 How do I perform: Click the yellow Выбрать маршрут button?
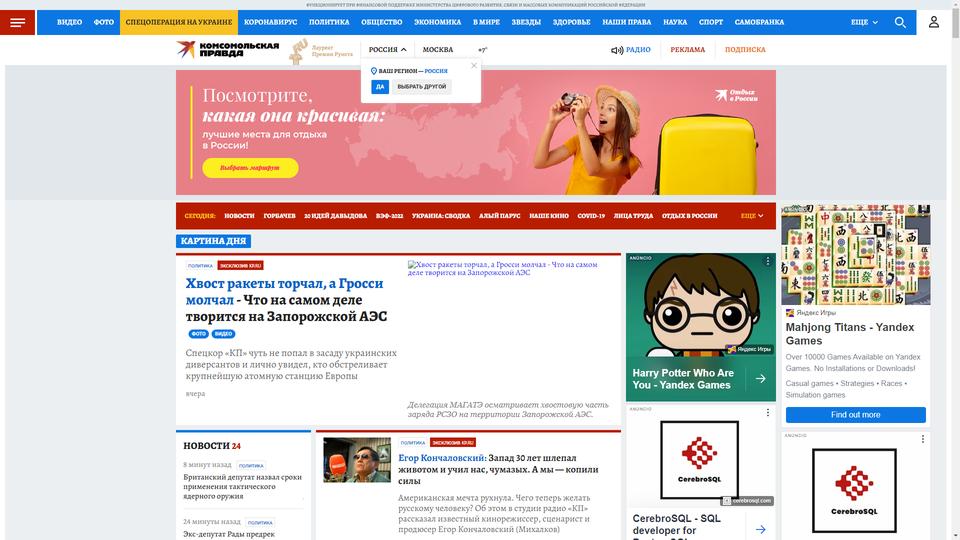(250, 168)
